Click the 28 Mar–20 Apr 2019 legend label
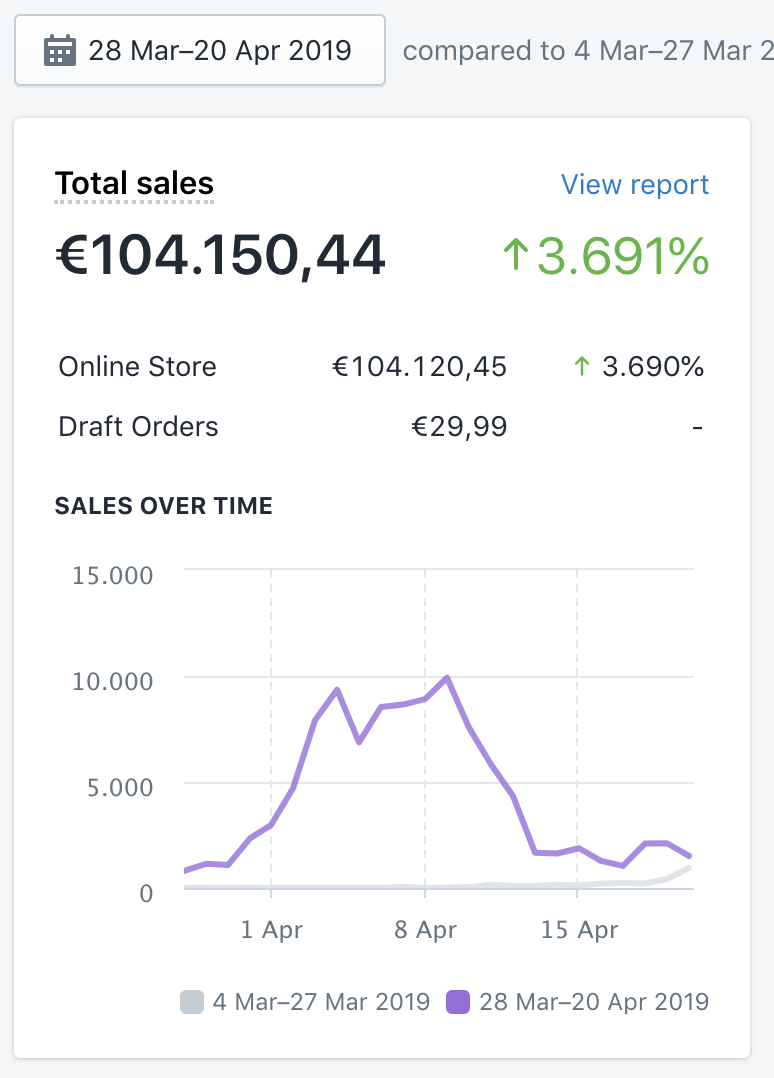The image size is (774, 1078). pos(594,1002)
